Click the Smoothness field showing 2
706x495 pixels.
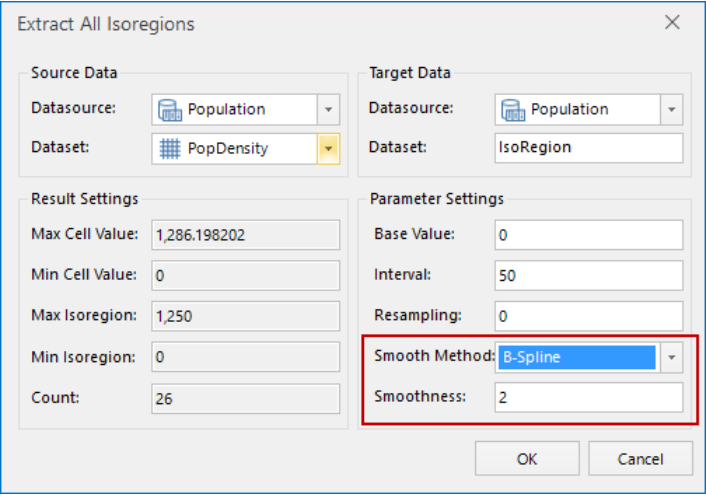tap(589, 397)
